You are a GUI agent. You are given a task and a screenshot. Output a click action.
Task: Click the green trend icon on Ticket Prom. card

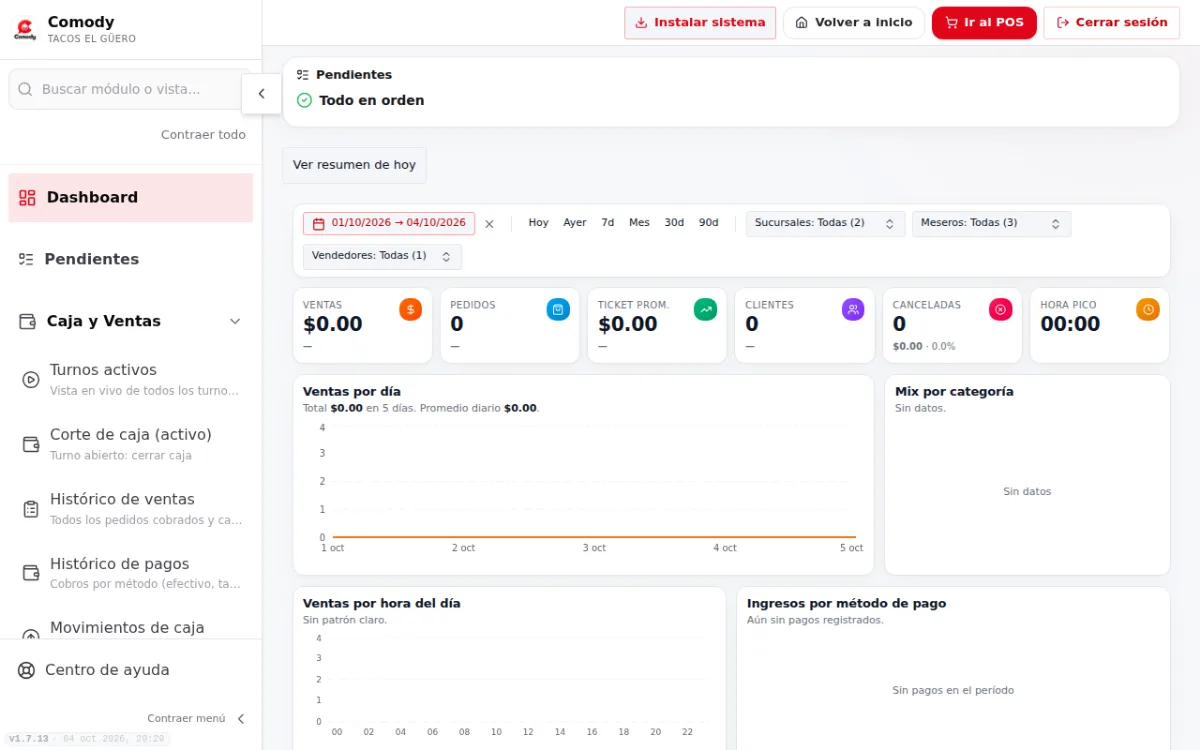[x=706, y=310]
